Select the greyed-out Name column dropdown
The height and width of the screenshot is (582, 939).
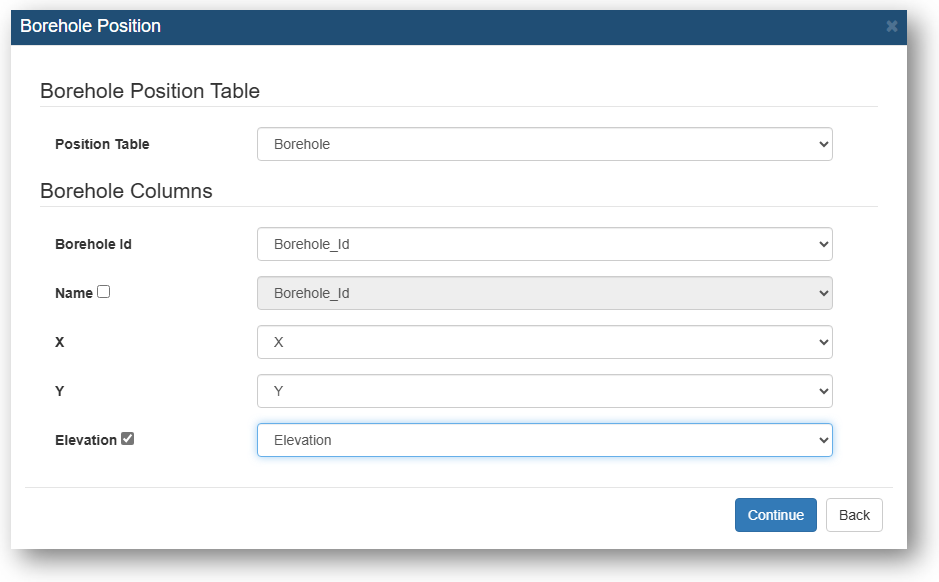(545, 293)
